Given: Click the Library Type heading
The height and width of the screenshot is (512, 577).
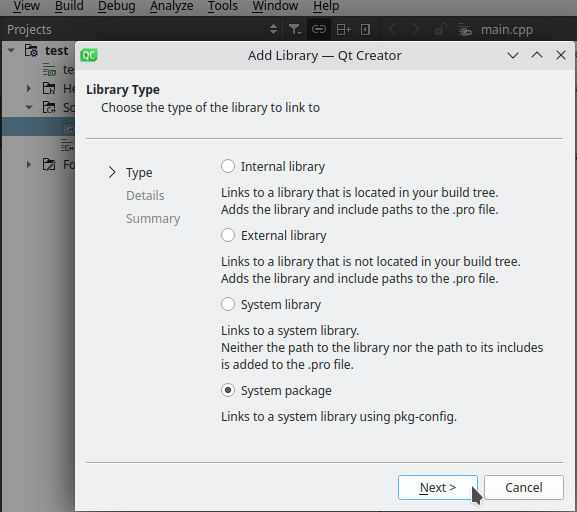Looking at the screenshot, I should [x=123, y=90].
